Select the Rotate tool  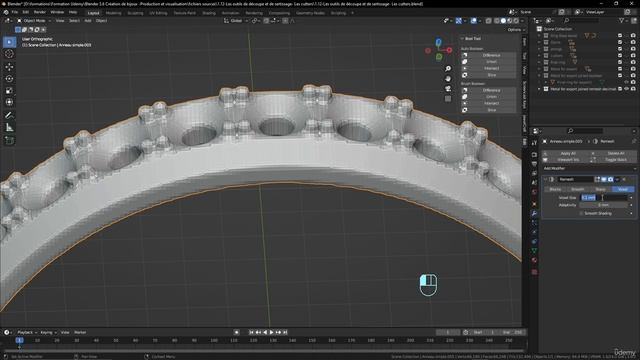9,78
